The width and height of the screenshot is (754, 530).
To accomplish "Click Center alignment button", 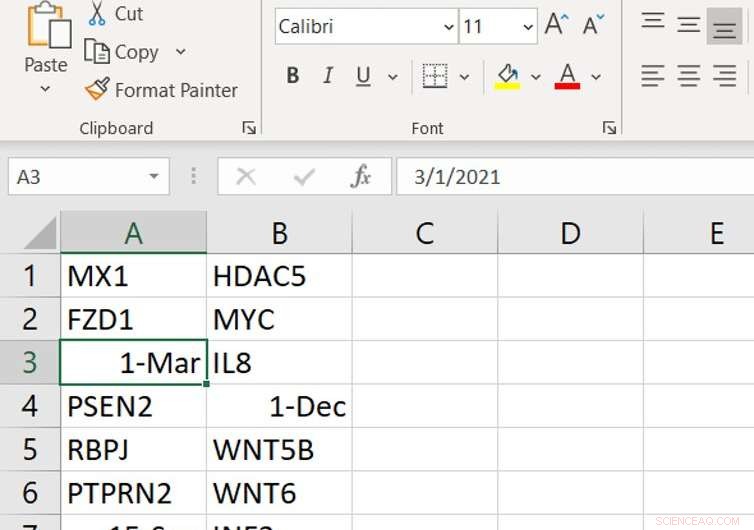I will pyautogui.click(x=689, y=76).
